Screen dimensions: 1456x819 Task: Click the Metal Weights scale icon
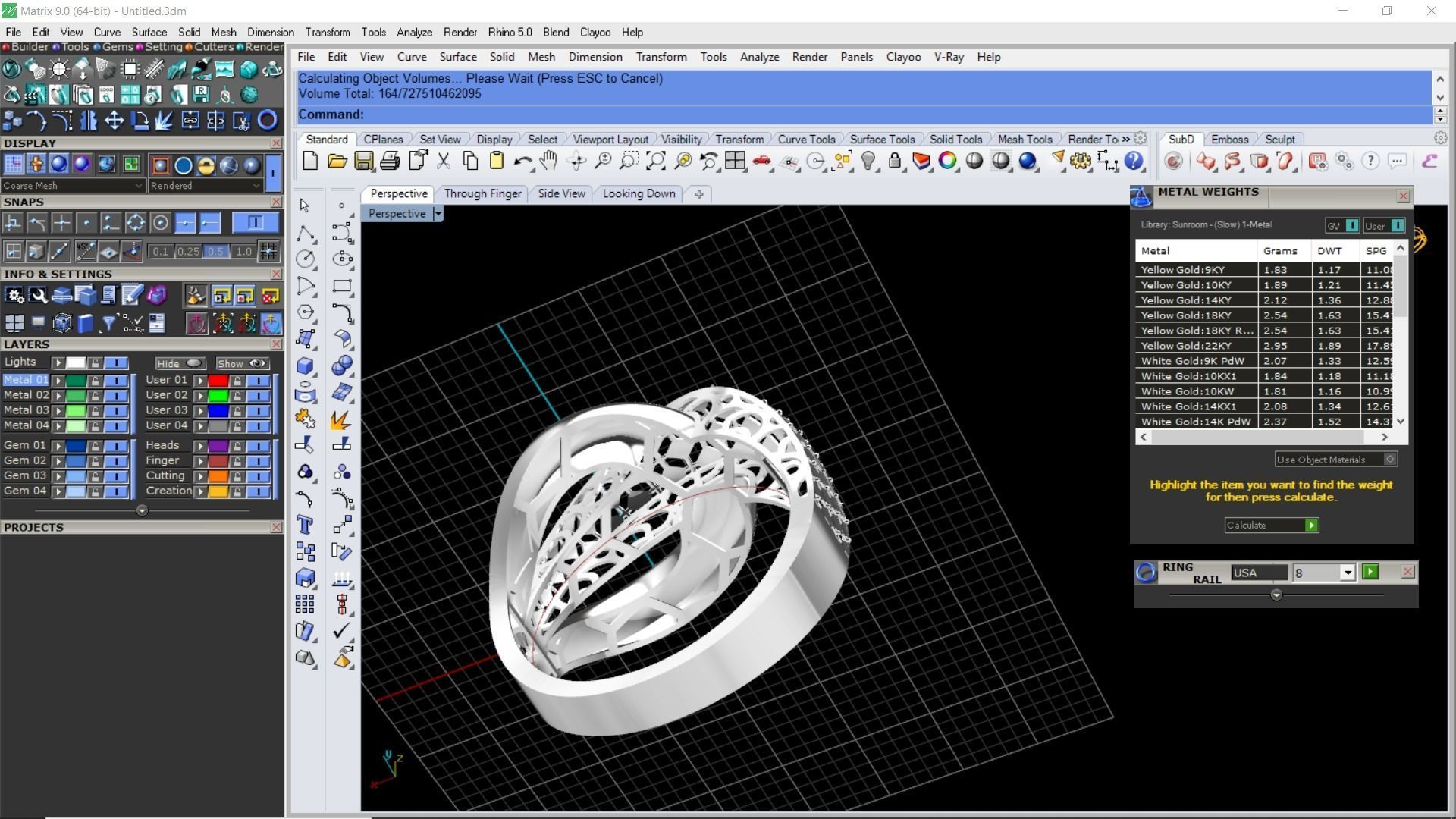[1141, 196]
